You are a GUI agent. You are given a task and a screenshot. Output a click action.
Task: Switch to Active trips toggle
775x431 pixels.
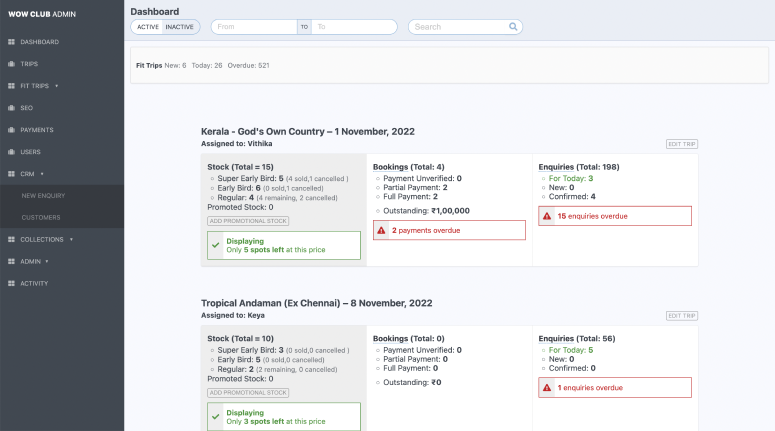[148, 27]
